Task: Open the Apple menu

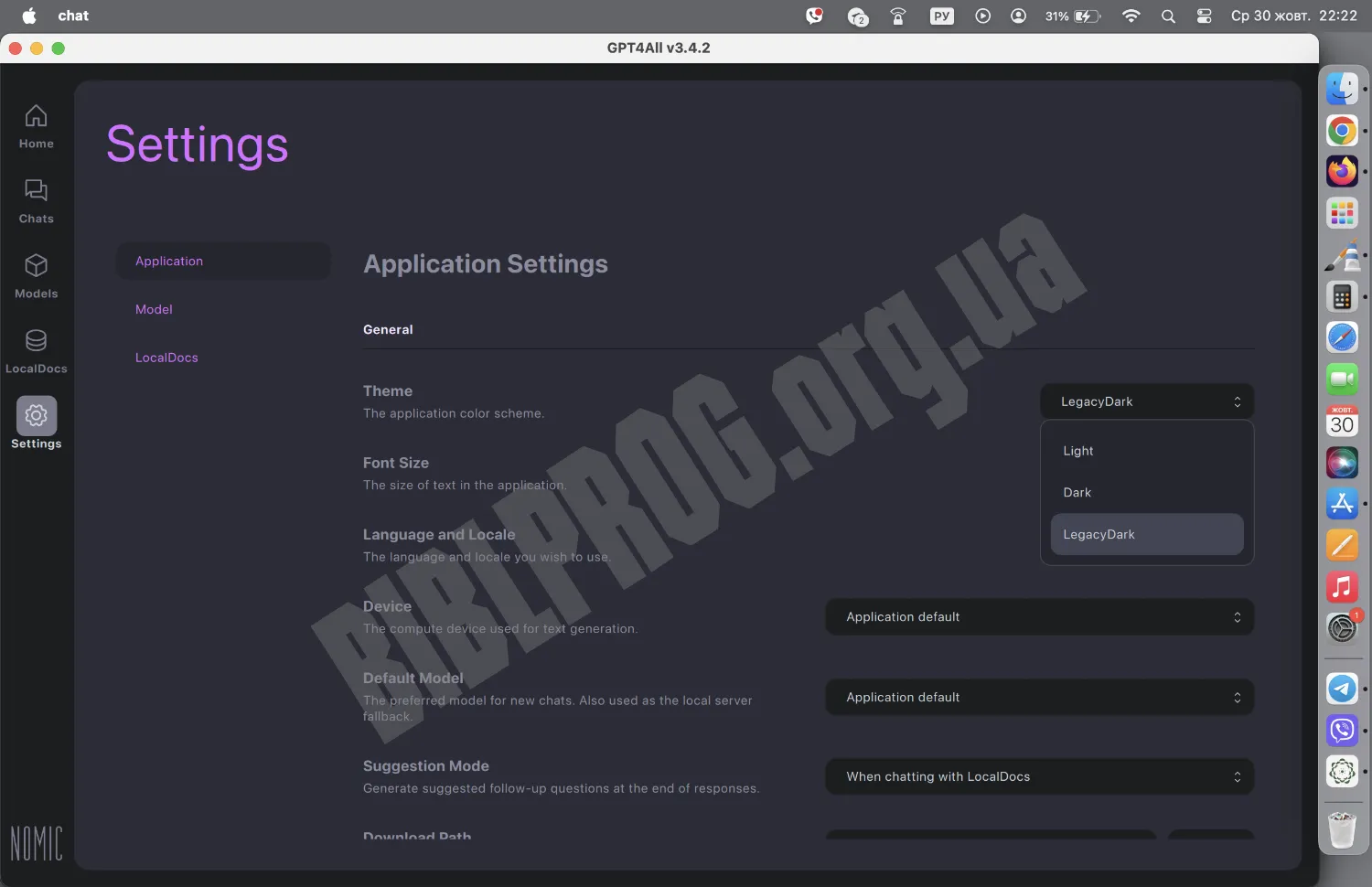Action: (x=29, y=16)
